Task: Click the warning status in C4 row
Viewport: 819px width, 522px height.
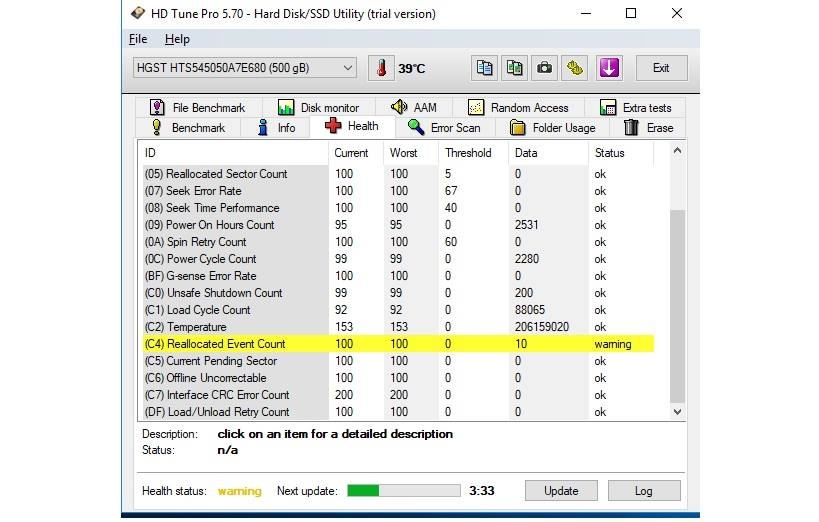Action: pos(613,344)
